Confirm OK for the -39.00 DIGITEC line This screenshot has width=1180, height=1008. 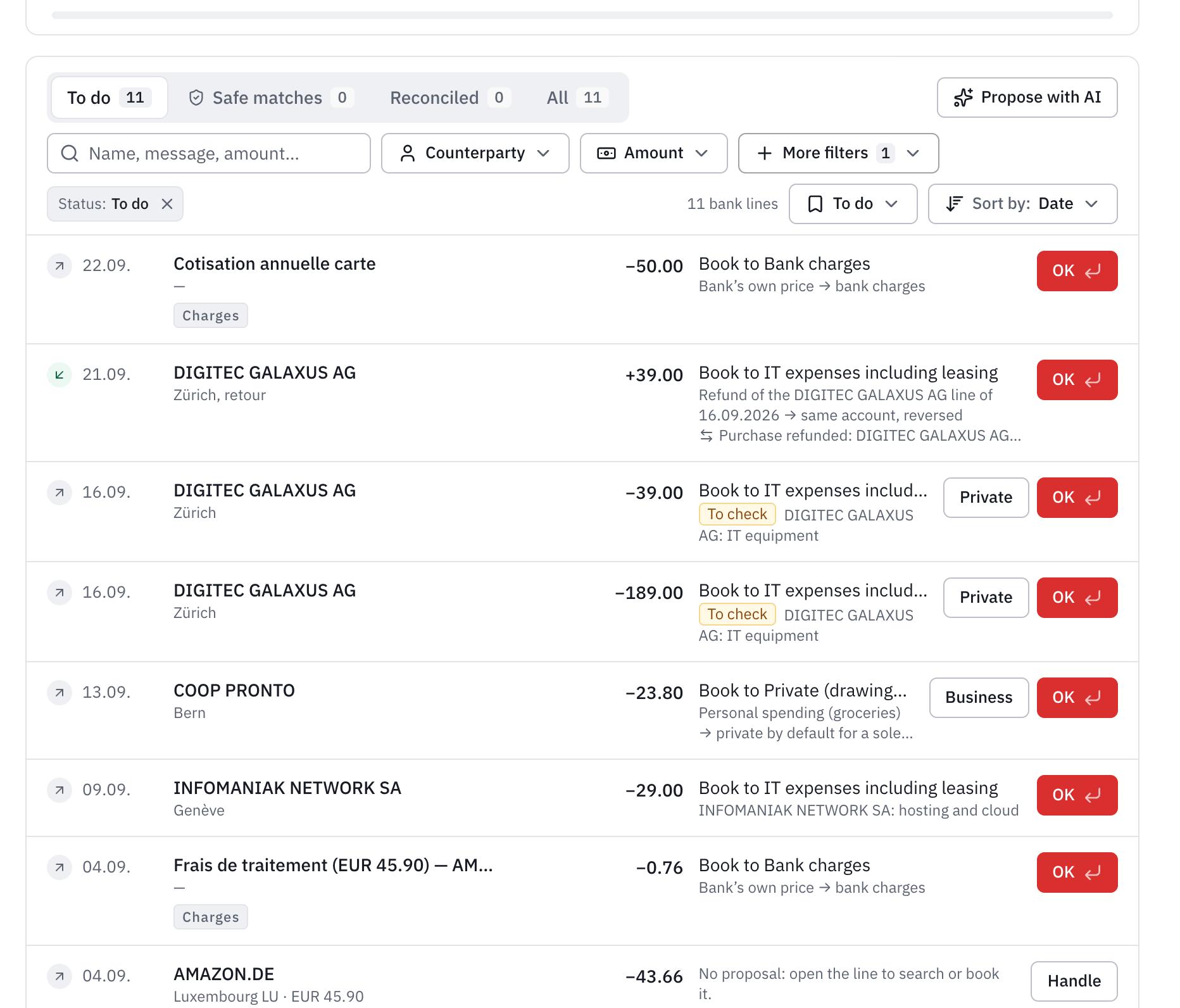(x=1077, y=498)
